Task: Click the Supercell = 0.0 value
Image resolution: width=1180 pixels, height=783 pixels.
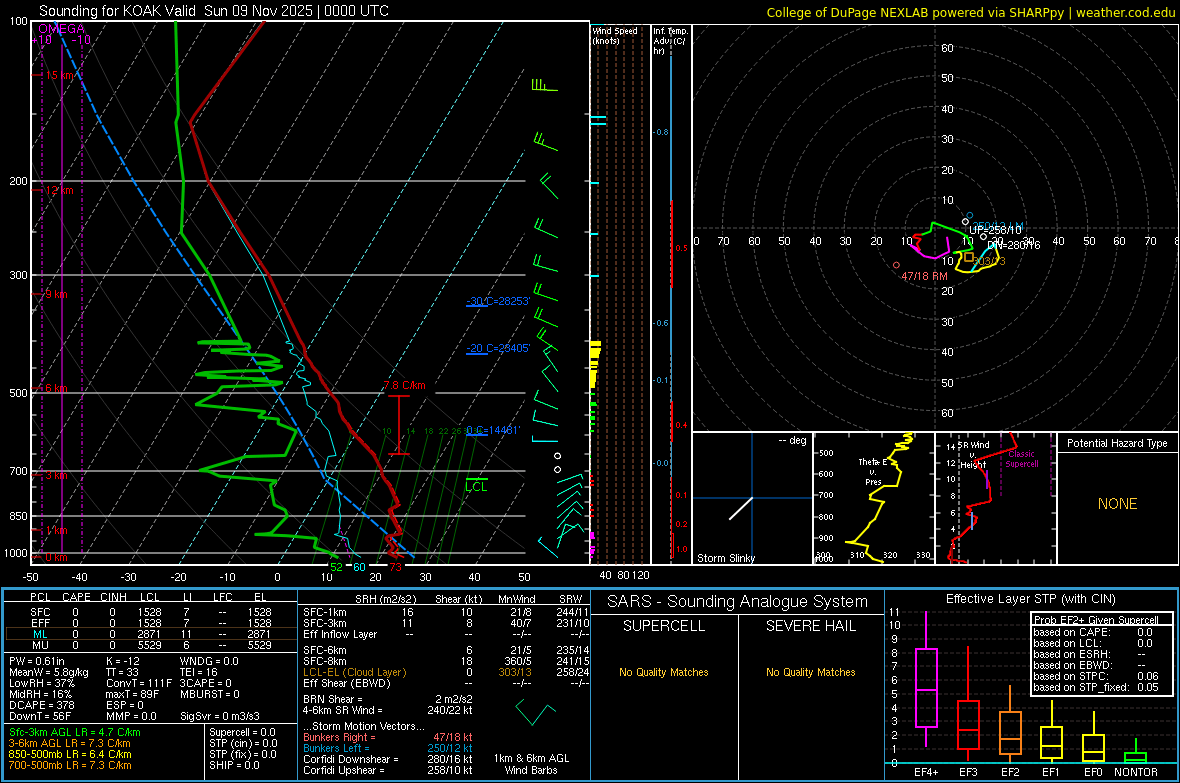Action: 242,732
